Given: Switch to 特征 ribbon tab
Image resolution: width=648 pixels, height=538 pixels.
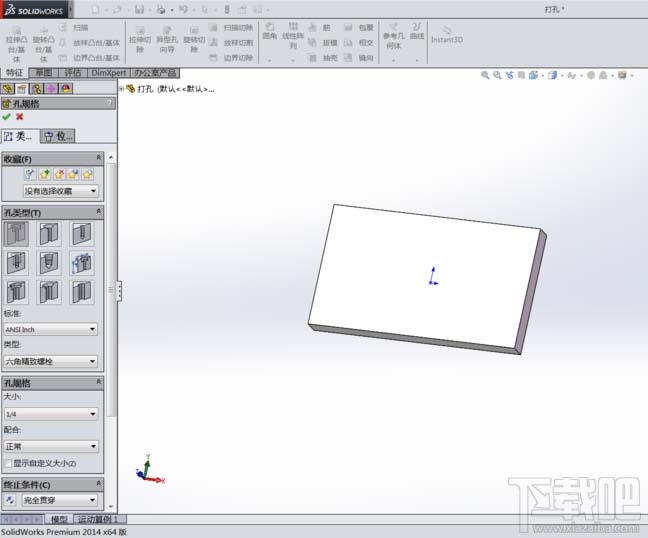Looking at the screenshot, I should (x=14, y=73).
